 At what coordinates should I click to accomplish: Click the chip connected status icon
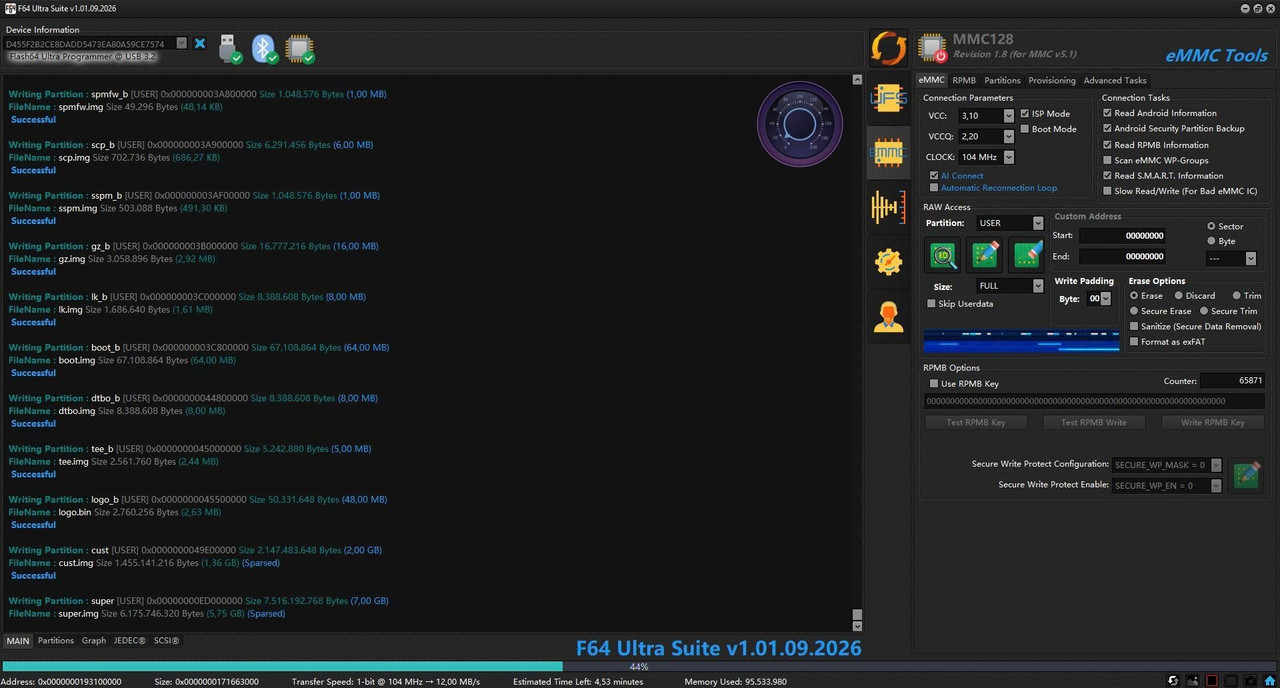point(299,48)
